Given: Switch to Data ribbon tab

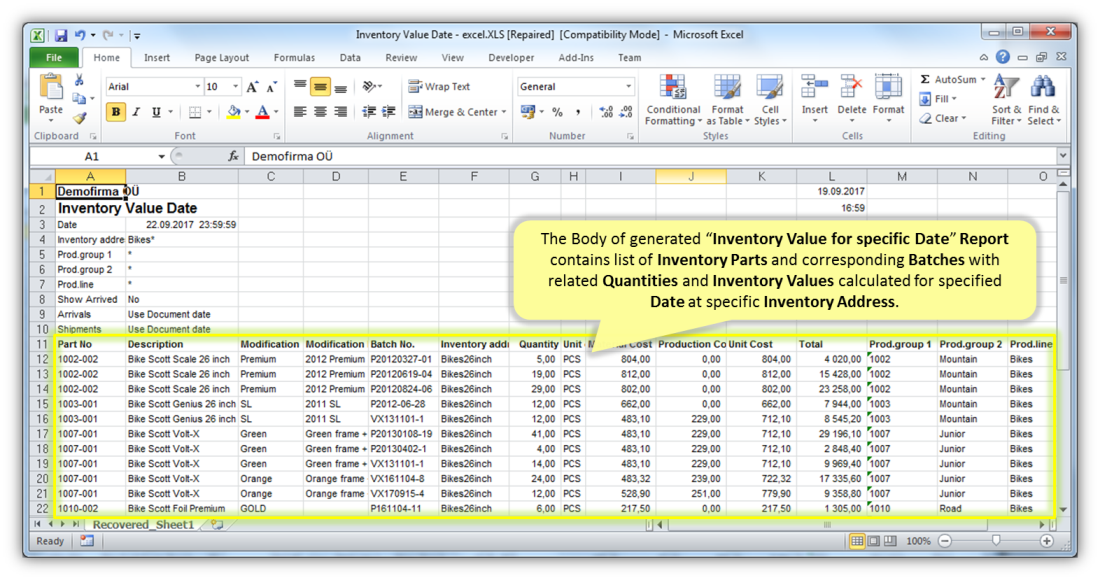Looking at the screenshot, I should (350, 58).
